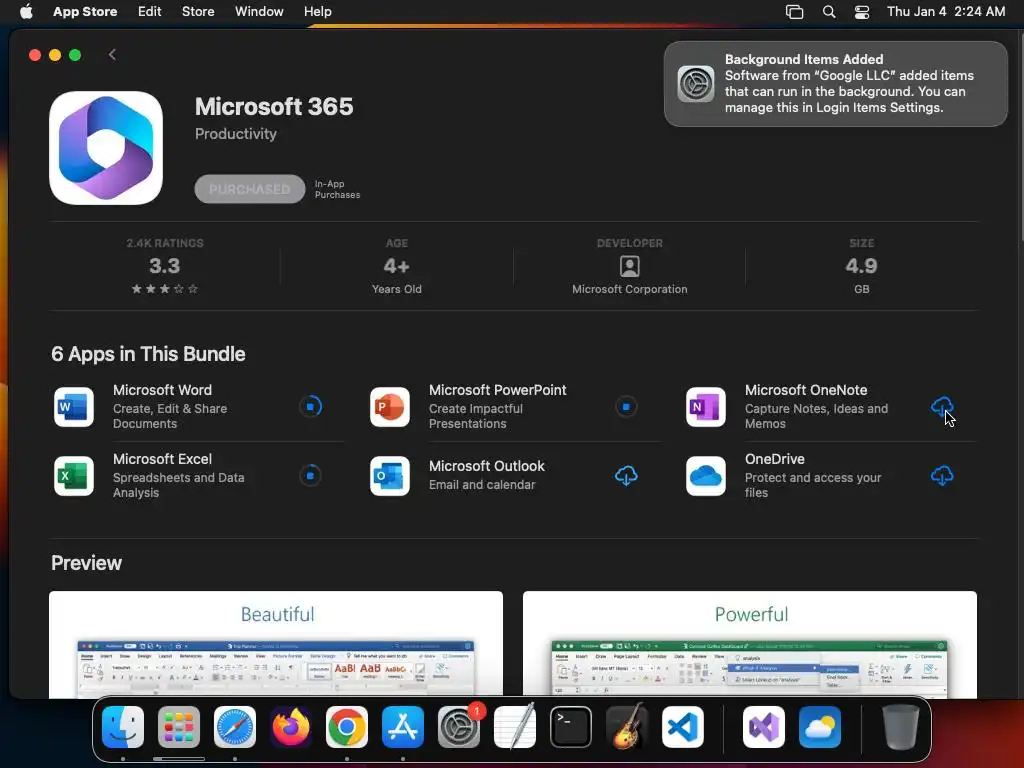
Task: Click the Stage Manager menu bar icon
Action: (x=794, y=11)
